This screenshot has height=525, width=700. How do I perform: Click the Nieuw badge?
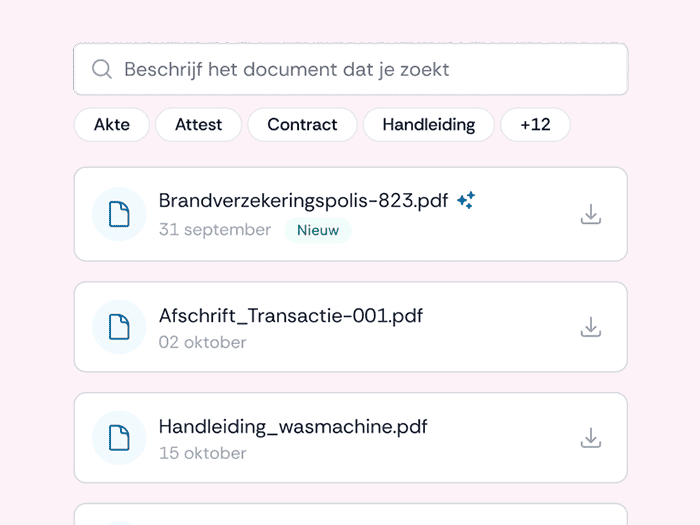click(318, 230)
